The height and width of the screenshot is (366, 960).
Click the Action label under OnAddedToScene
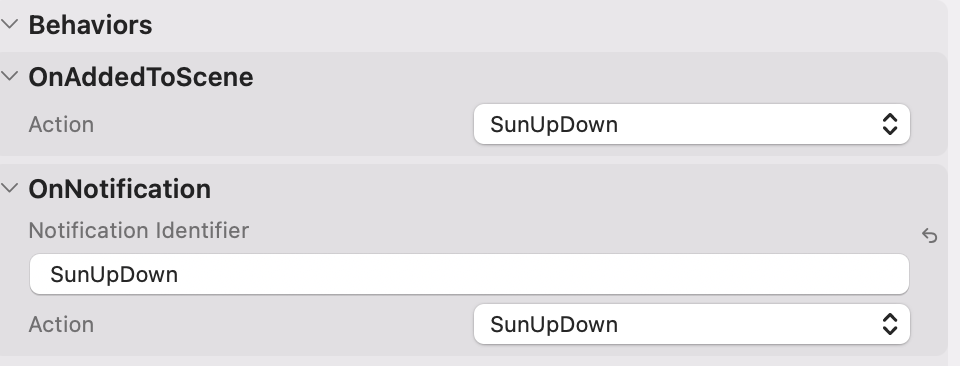(x=61, y=124)
